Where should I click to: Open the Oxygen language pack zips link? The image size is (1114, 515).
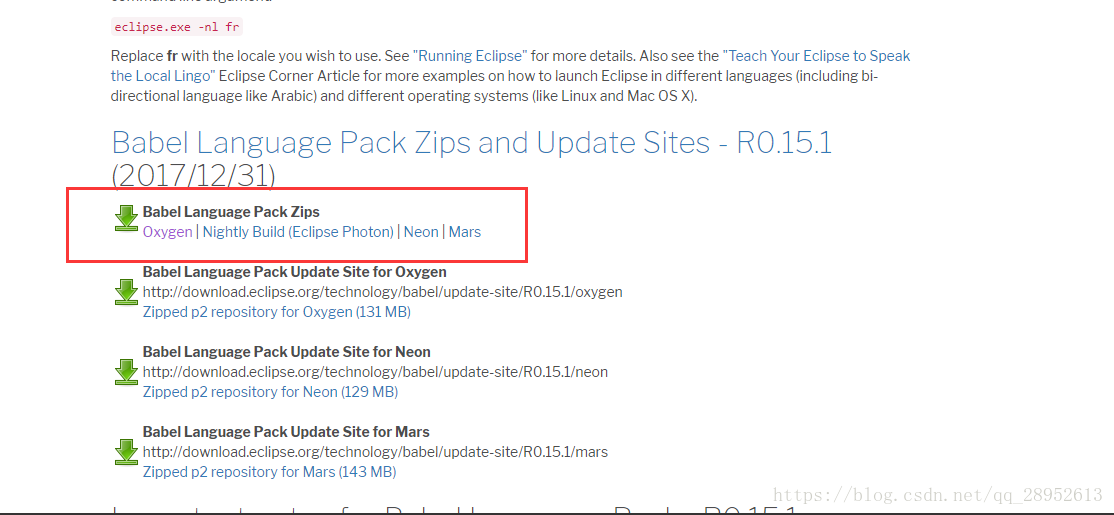pos(167,232)
